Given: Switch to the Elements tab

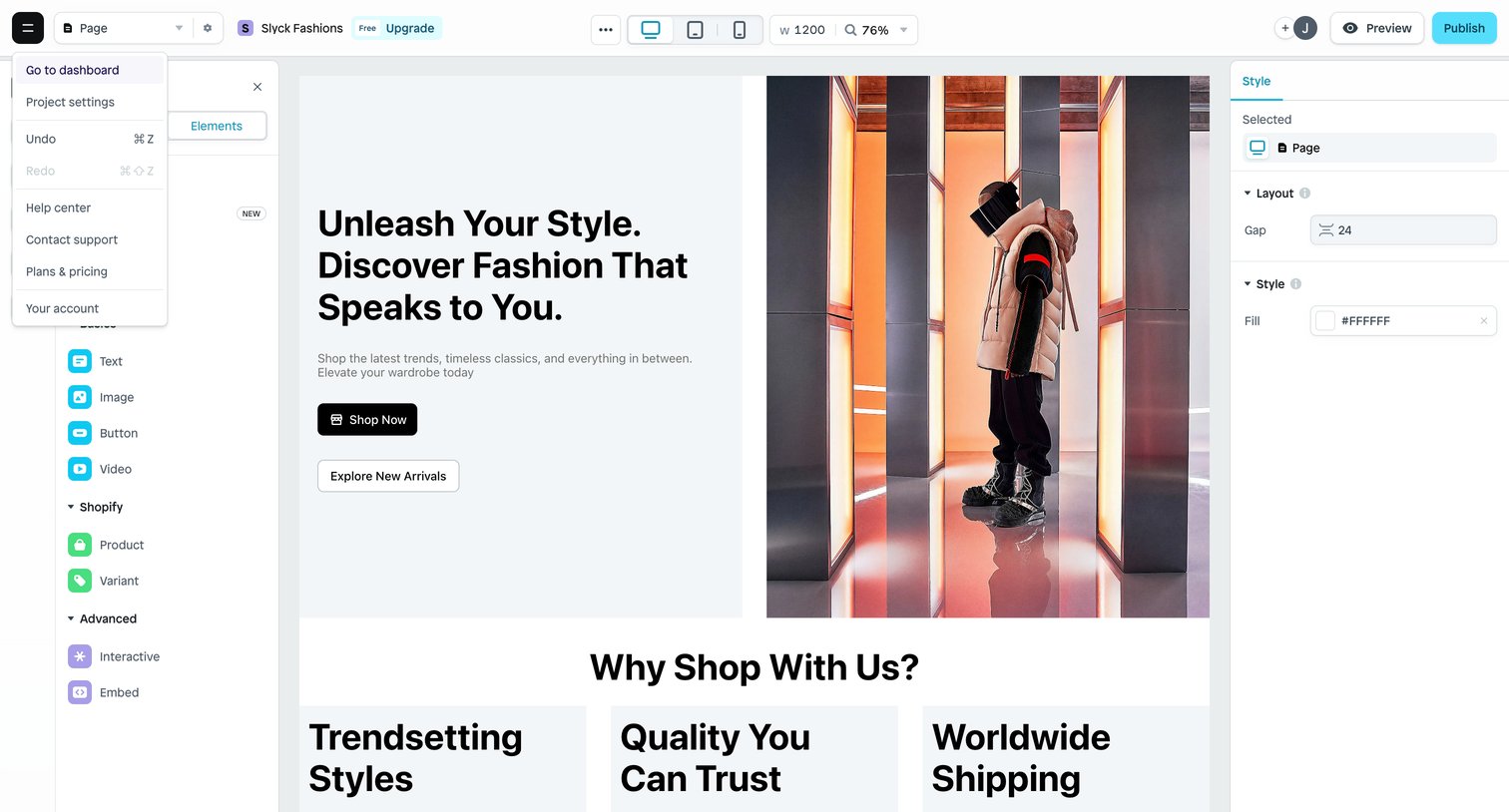Looking at the screenshot, I should (x=217, y=126).
